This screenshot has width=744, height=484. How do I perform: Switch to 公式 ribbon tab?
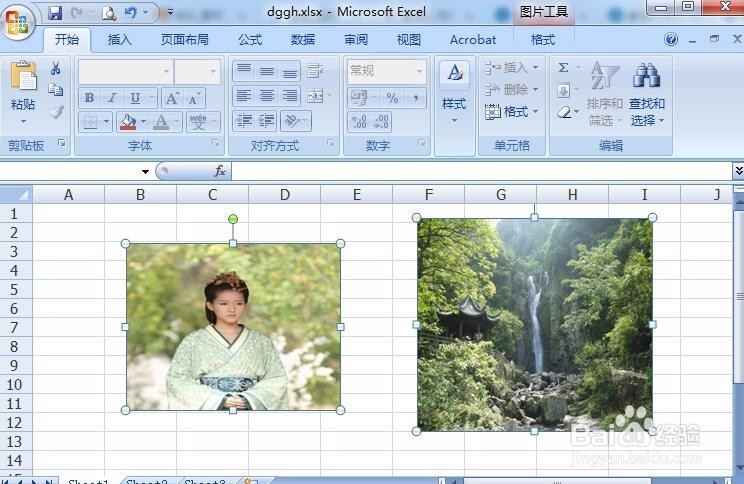coord(250,40)
